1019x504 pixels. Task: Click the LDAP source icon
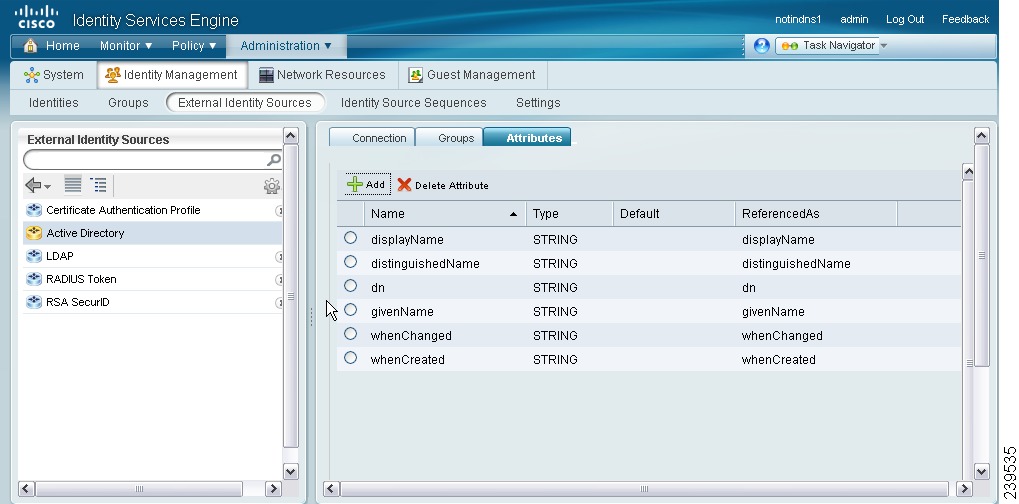(x=34, y=257)
